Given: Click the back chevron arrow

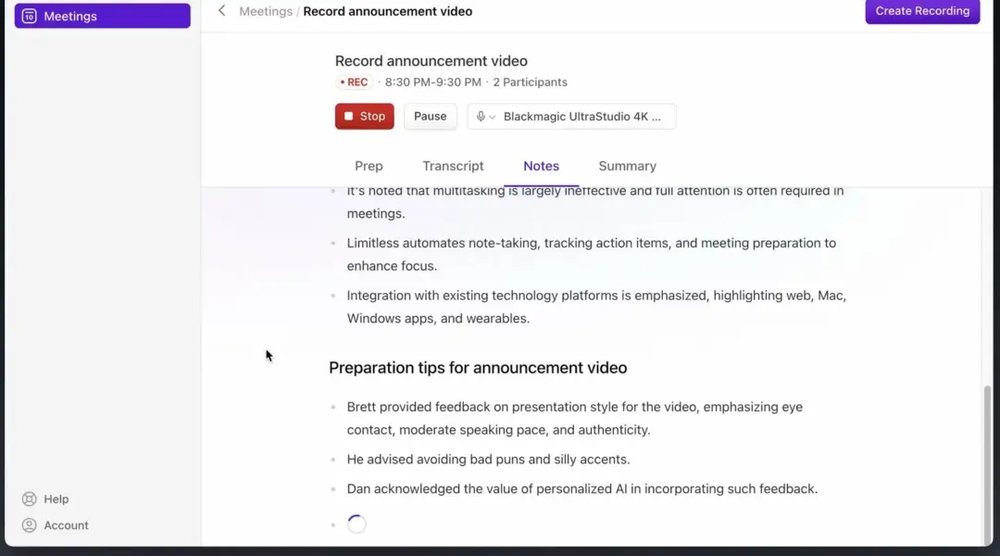Looking at the screenshot, I should [222, 11].
